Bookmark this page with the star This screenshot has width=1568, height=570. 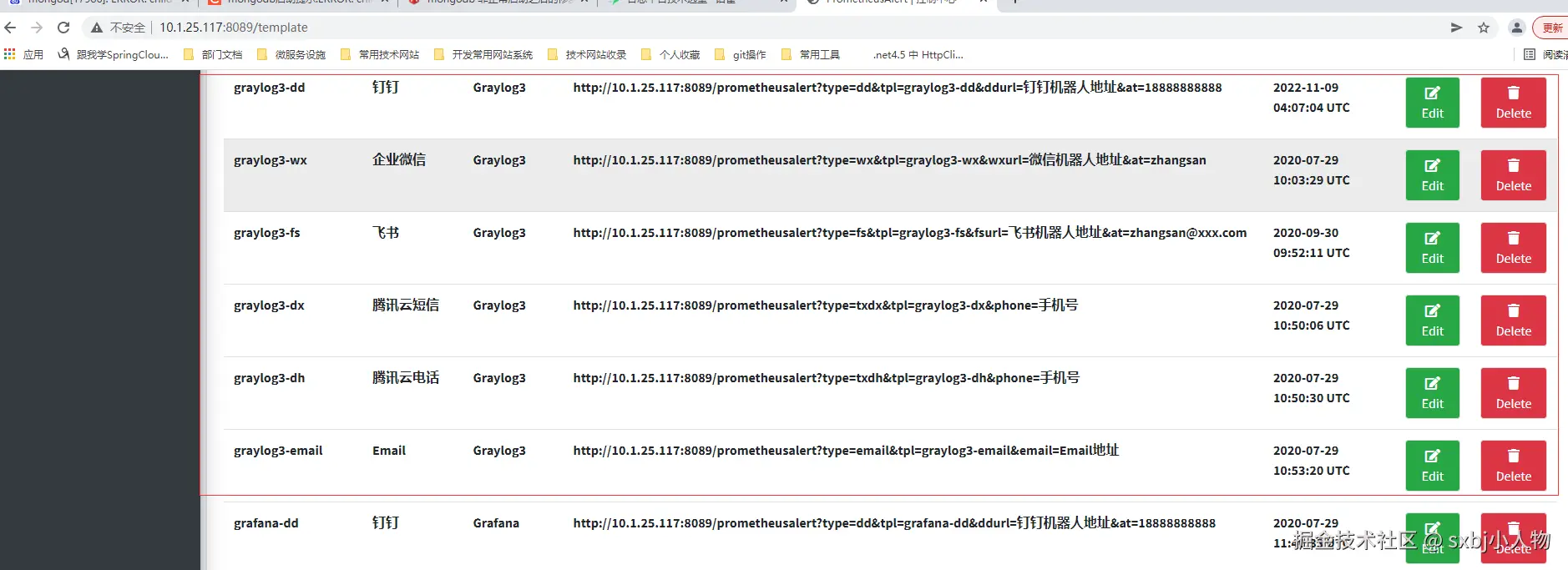(1484, 28)
